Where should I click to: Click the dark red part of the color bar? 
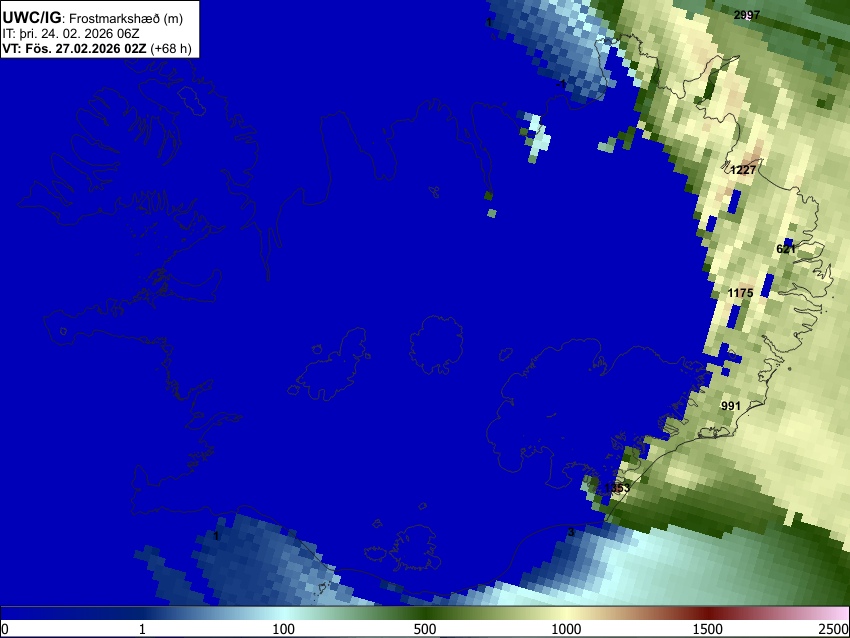point(707,614)
